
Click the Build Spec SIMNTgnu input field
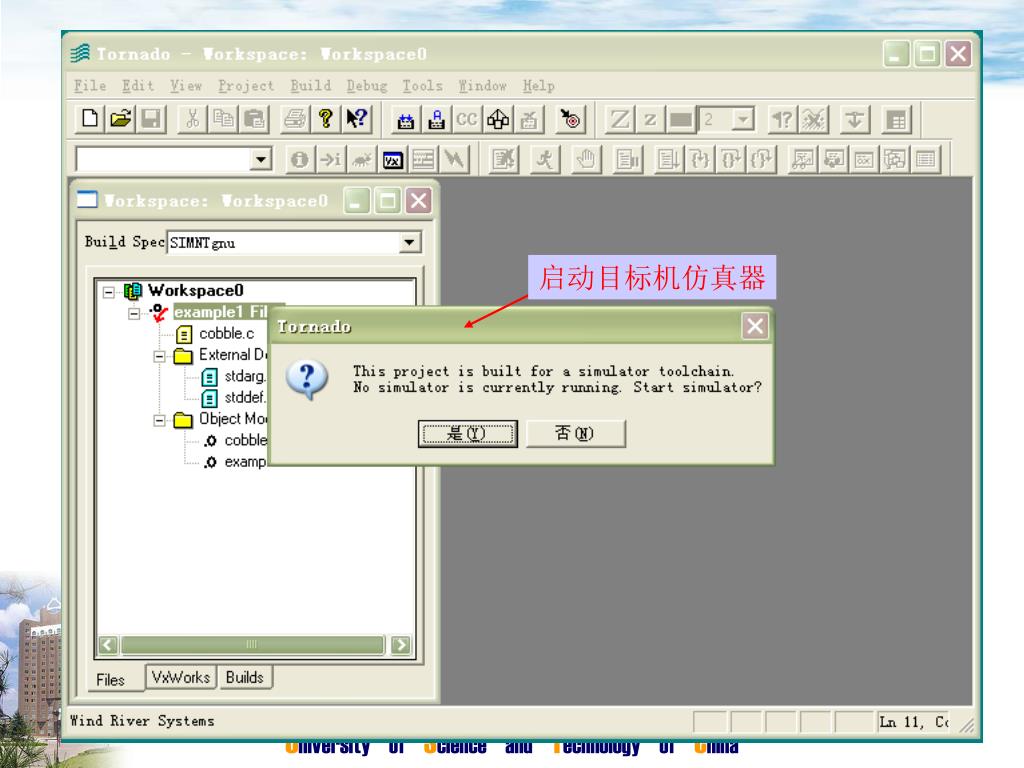tap(284, 242)
